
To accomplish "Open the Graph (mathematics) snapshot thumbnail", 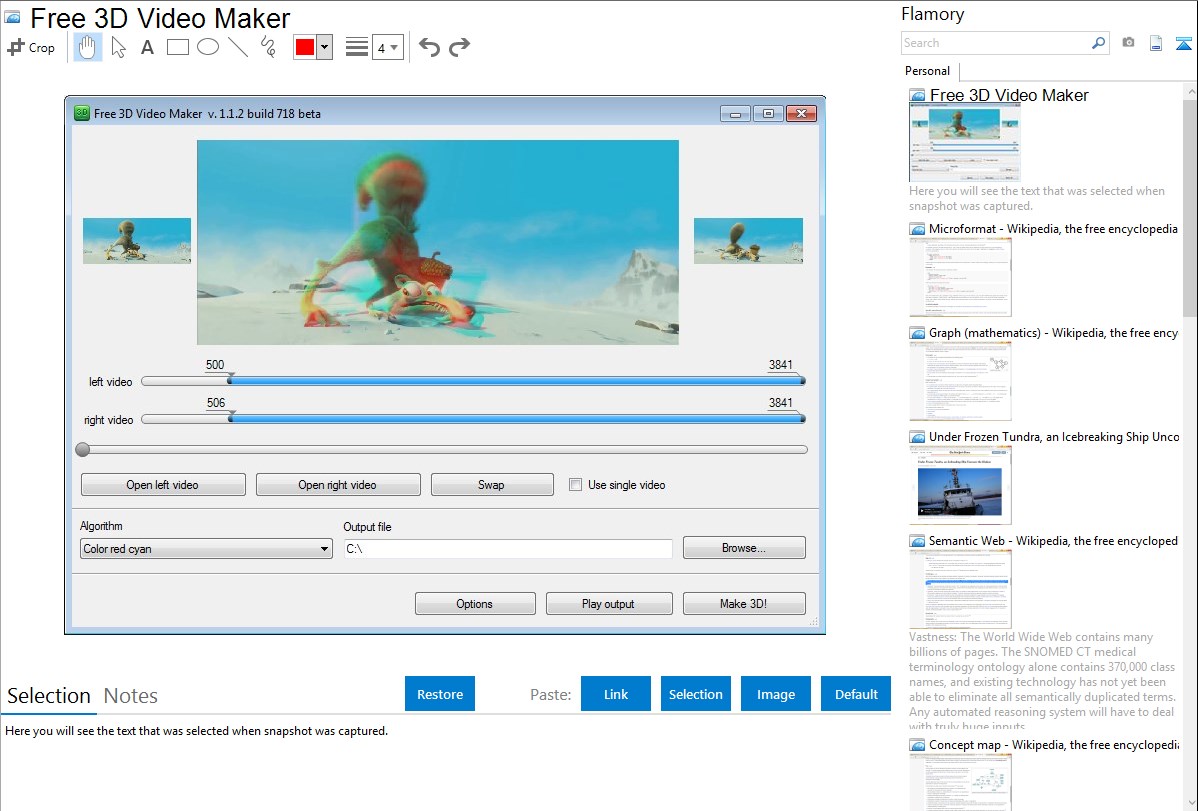I will (960, 381).
